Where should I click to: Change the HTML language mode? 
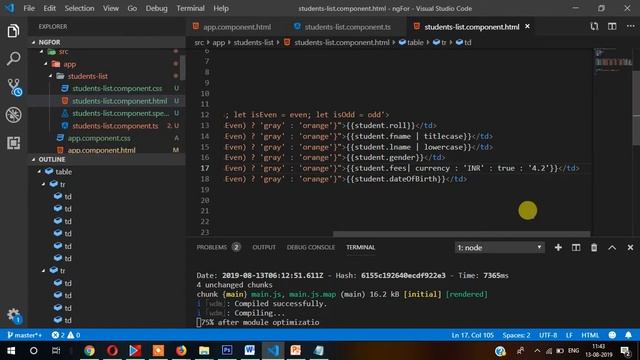tap(590, 335)
